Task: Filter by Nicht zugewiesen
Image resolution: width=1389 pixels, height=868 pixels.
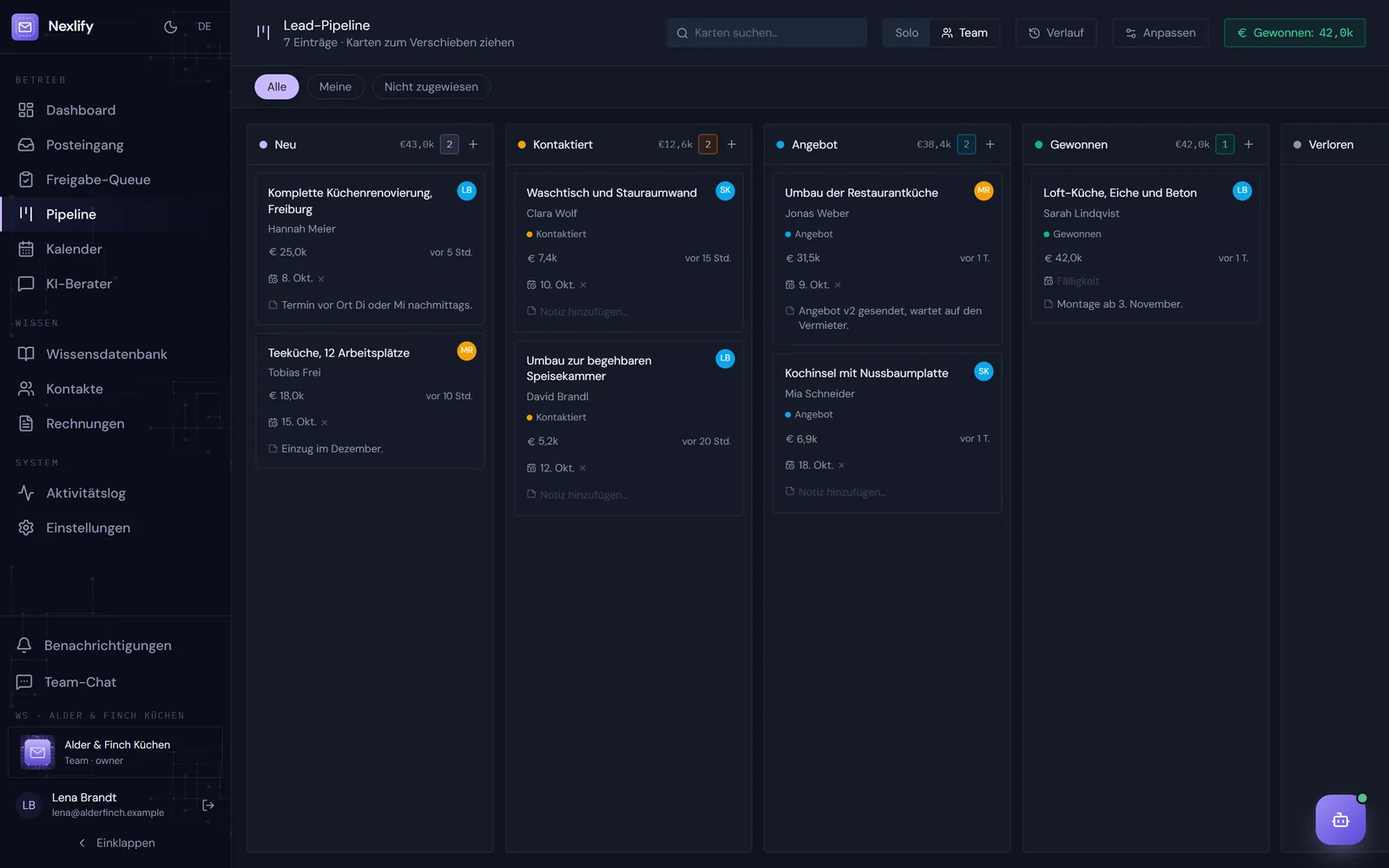Action: (431, 87)
